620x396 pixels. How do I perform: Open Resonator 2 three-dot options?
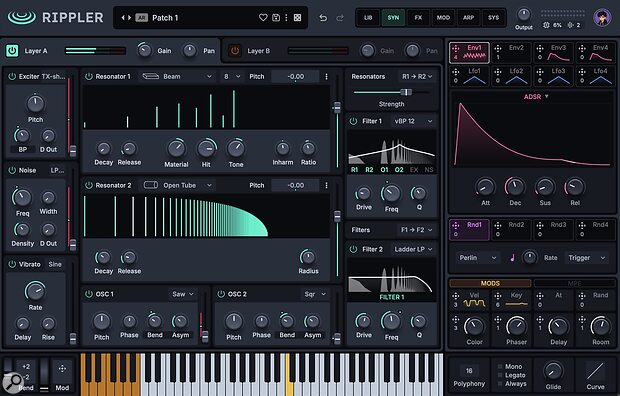pos(326,185)
